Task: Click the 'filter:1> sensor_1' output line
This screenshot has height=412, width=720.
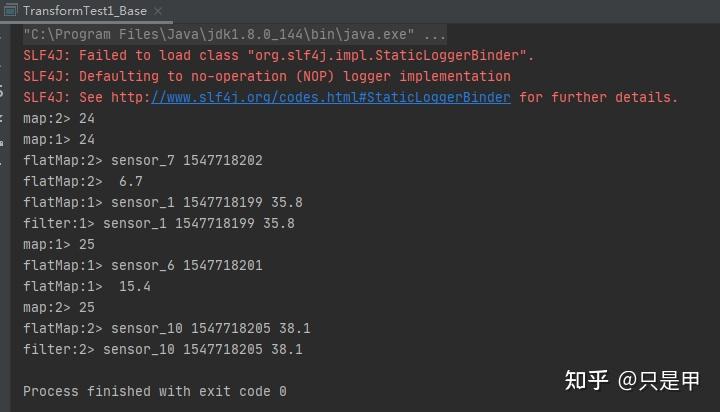Action: point(159,223)
